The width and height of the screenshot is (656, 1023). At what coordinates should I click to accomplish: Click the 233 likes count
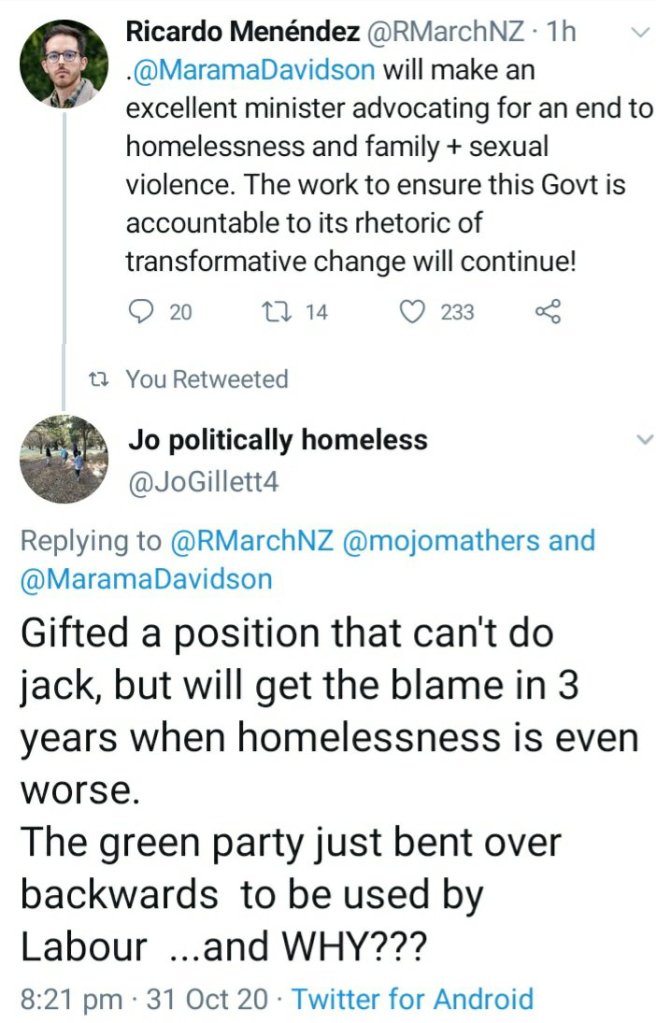(457, 312)
